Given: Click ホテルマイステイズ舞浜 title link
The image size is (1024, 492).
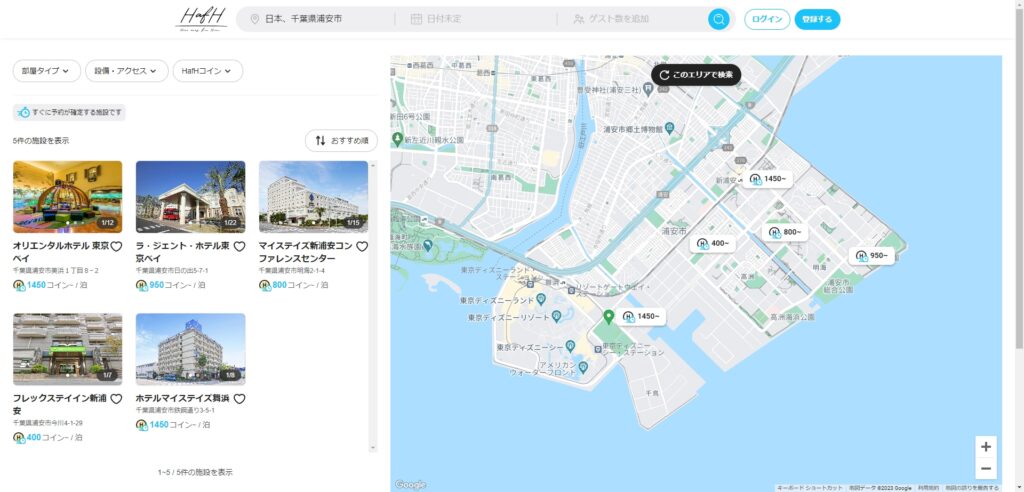Looking at the screenshot, I should [x=182, y=398].
